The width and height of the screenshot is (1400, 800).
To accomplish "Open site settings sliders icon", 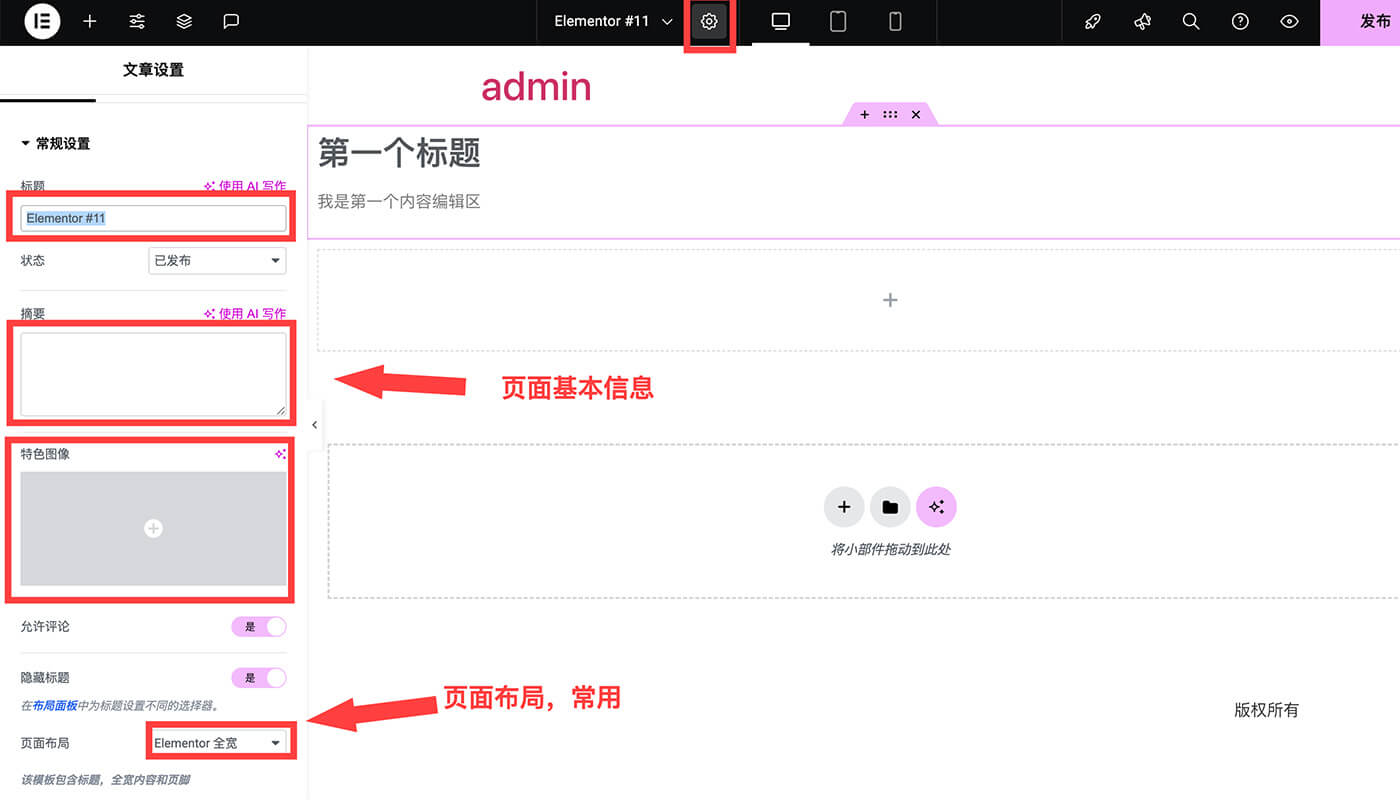I will (137, 21).
